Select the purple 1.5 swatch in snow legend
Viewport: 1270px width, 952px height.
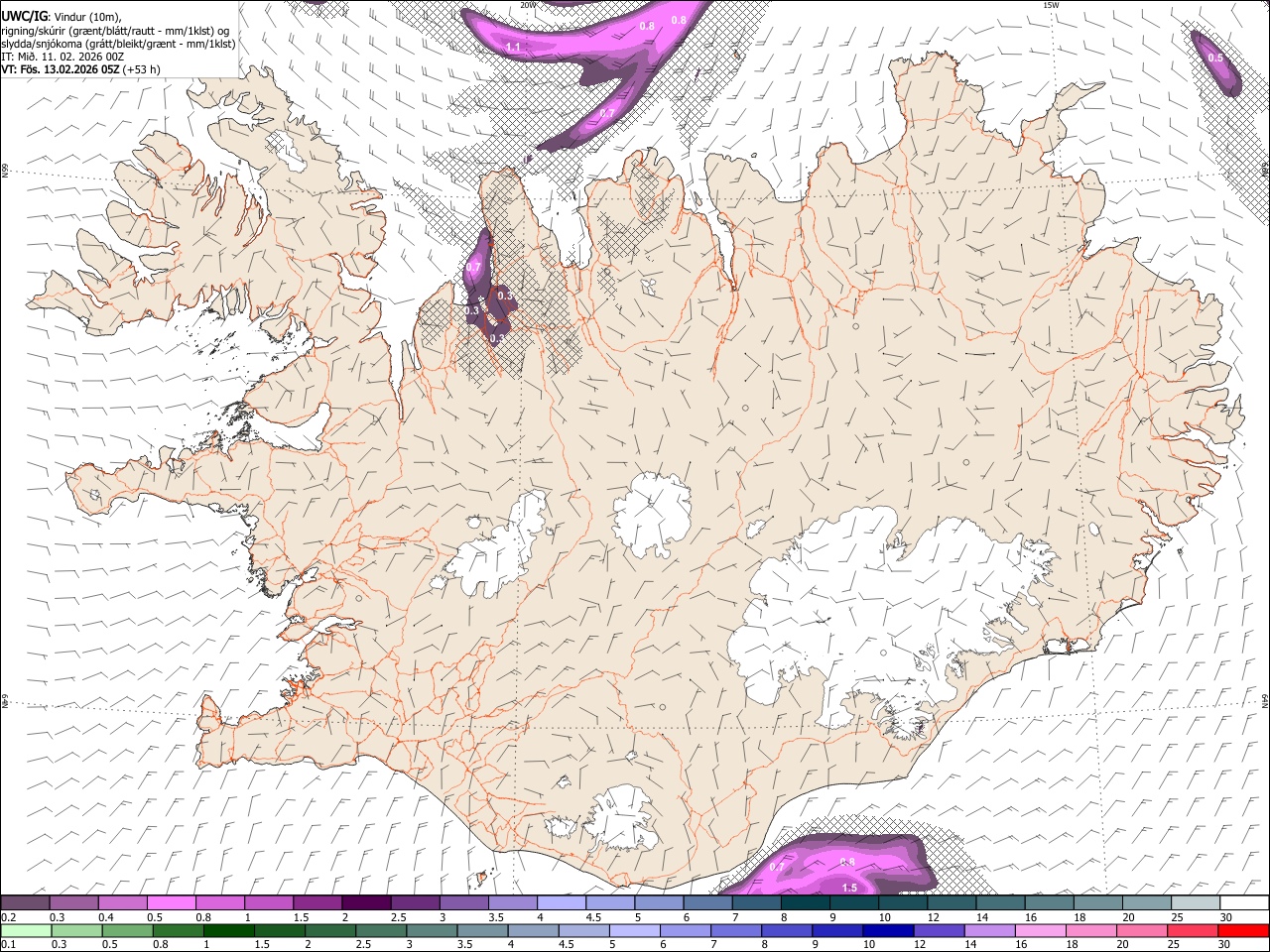coord(317,903)
